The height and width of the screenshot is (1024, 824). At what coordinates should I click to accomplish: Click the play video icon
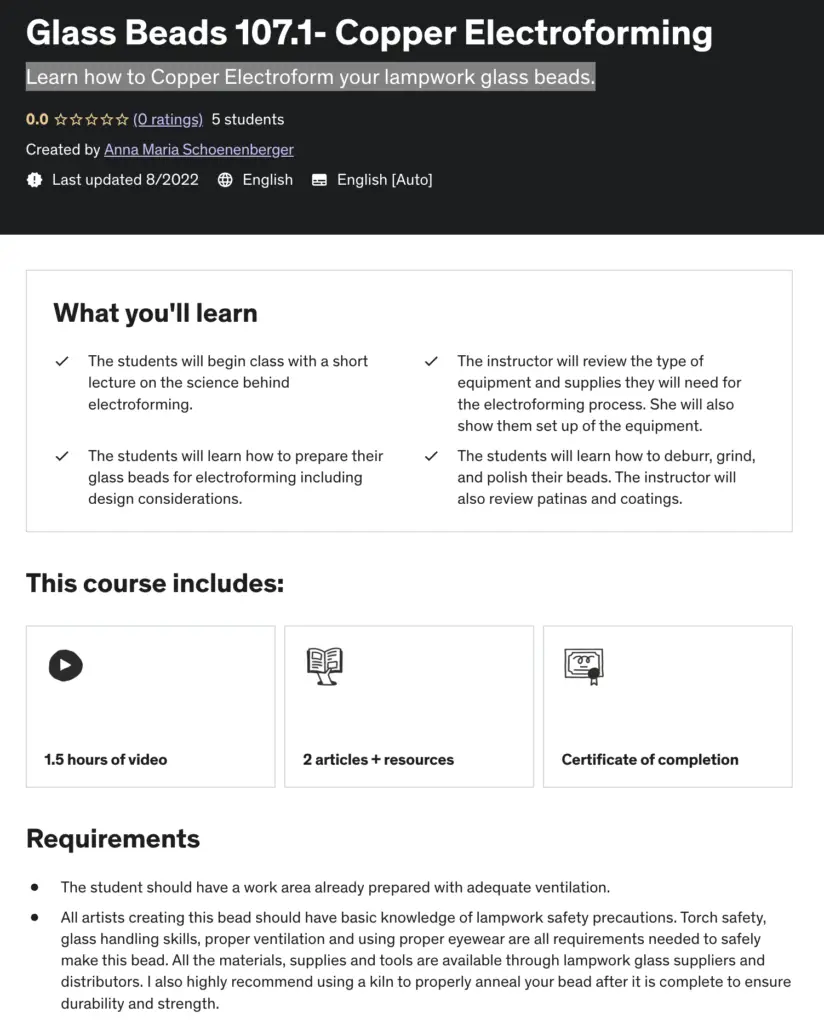[x=66, y=665]
